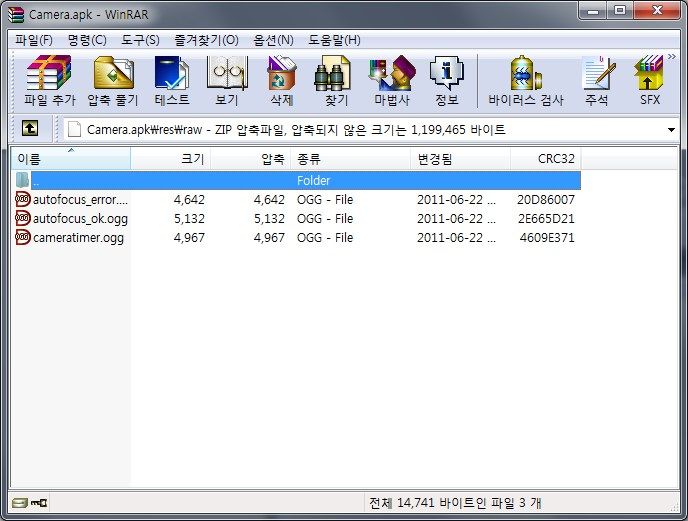Viewport: 688px width, 521px height.
Task: Click the OGG icon of cameratimer.ogg
Action: coord(22,237)
